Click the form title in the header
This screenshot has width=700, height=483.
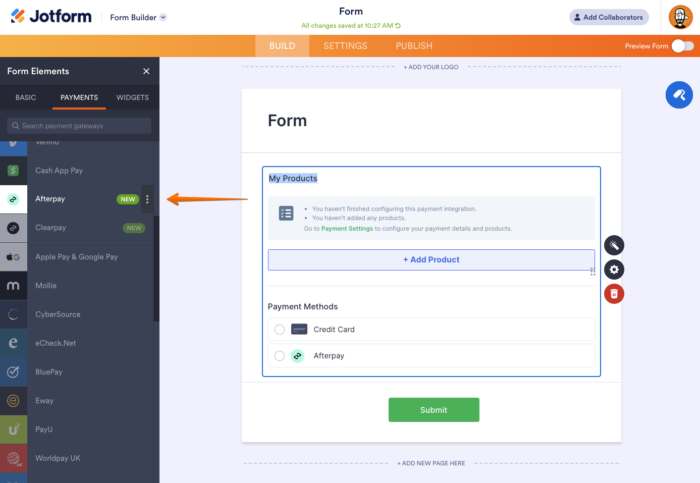coord(351,11)
